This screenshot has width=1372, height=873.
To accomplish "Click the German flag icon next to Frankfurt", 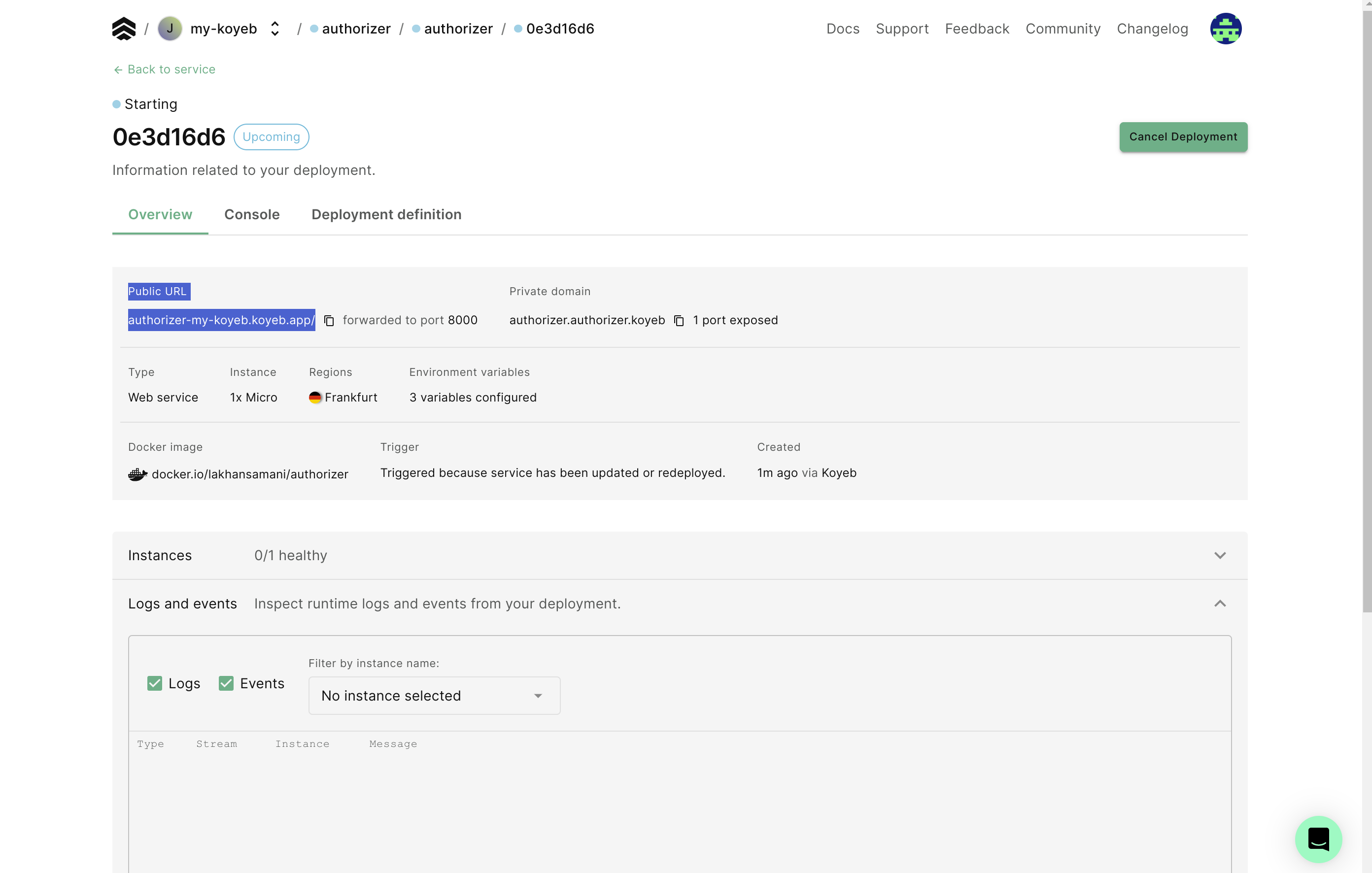I will [x=315, y=397].
